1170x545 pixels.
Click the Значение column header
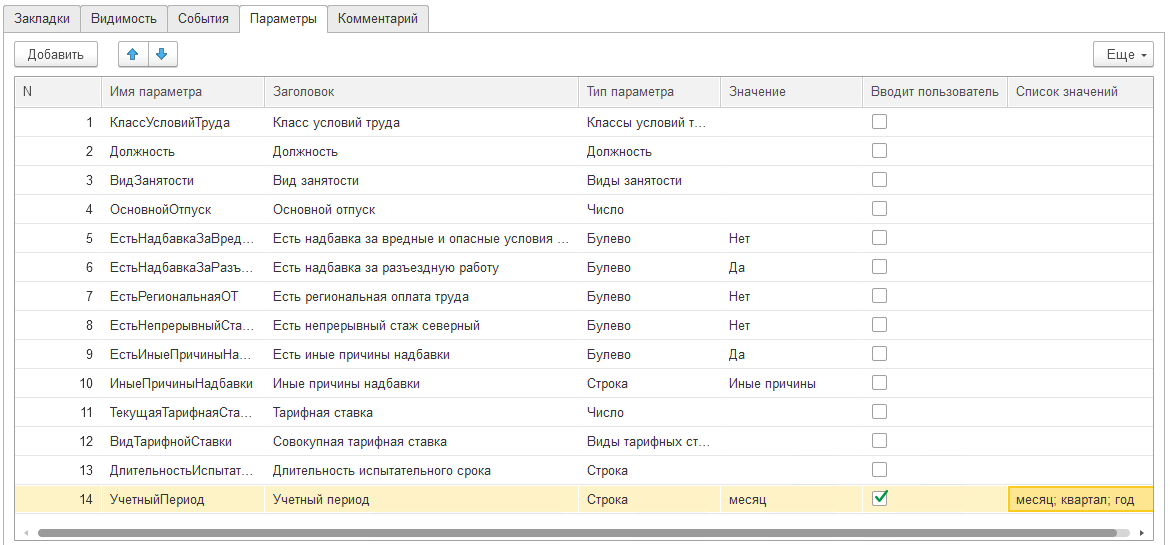point(792,91)
